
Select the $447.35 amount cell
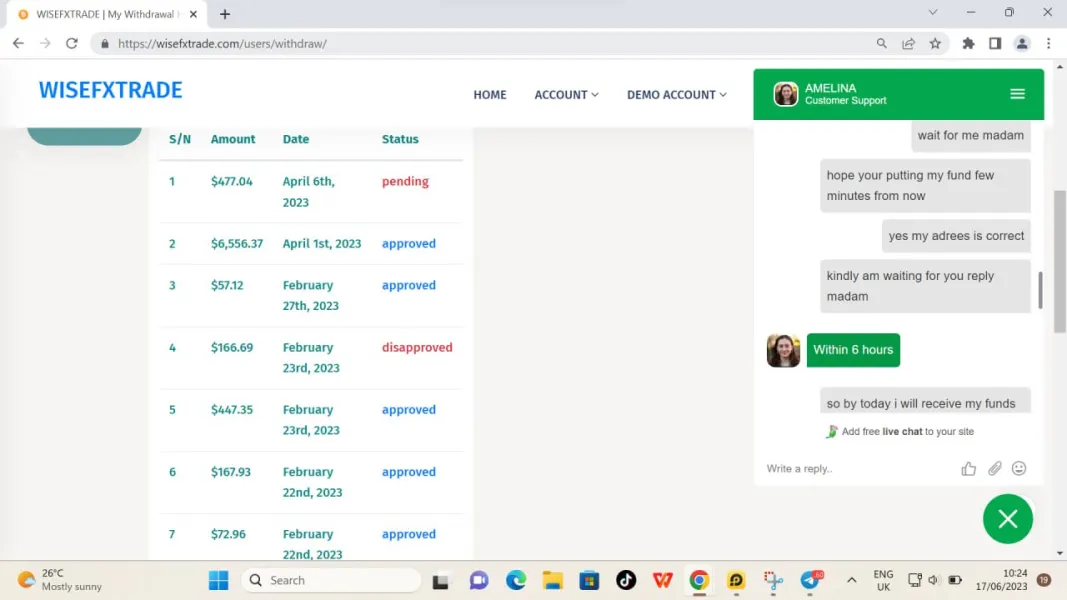click(232, 410)
